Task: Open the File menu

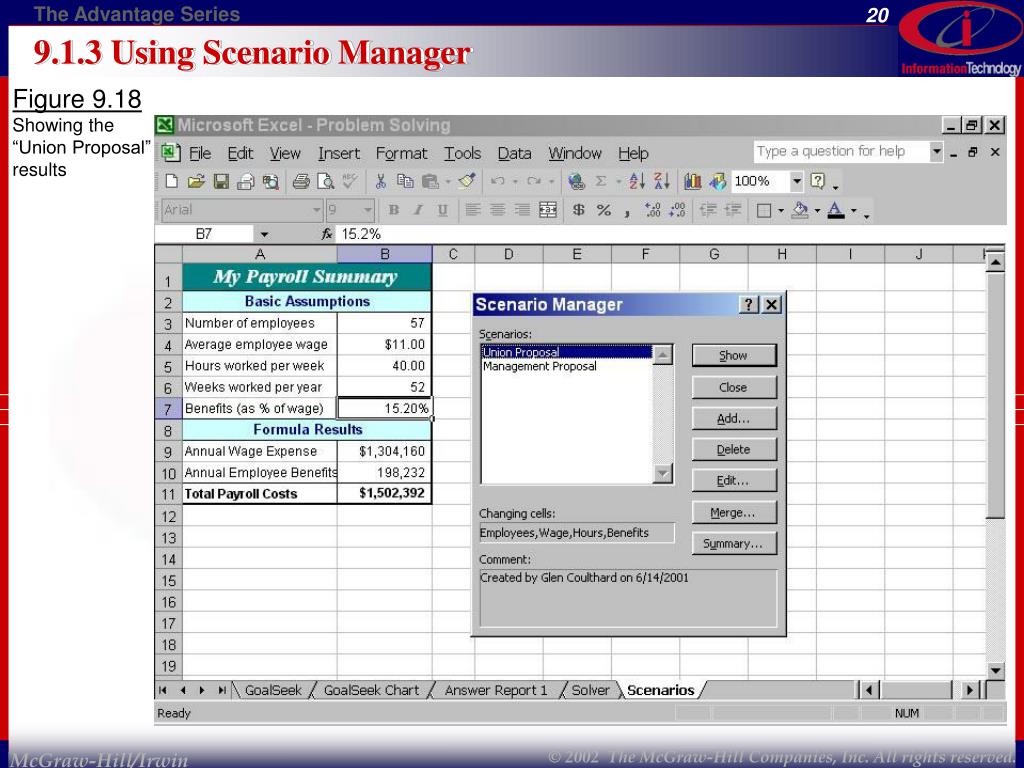Action: (x=200, y=153)
